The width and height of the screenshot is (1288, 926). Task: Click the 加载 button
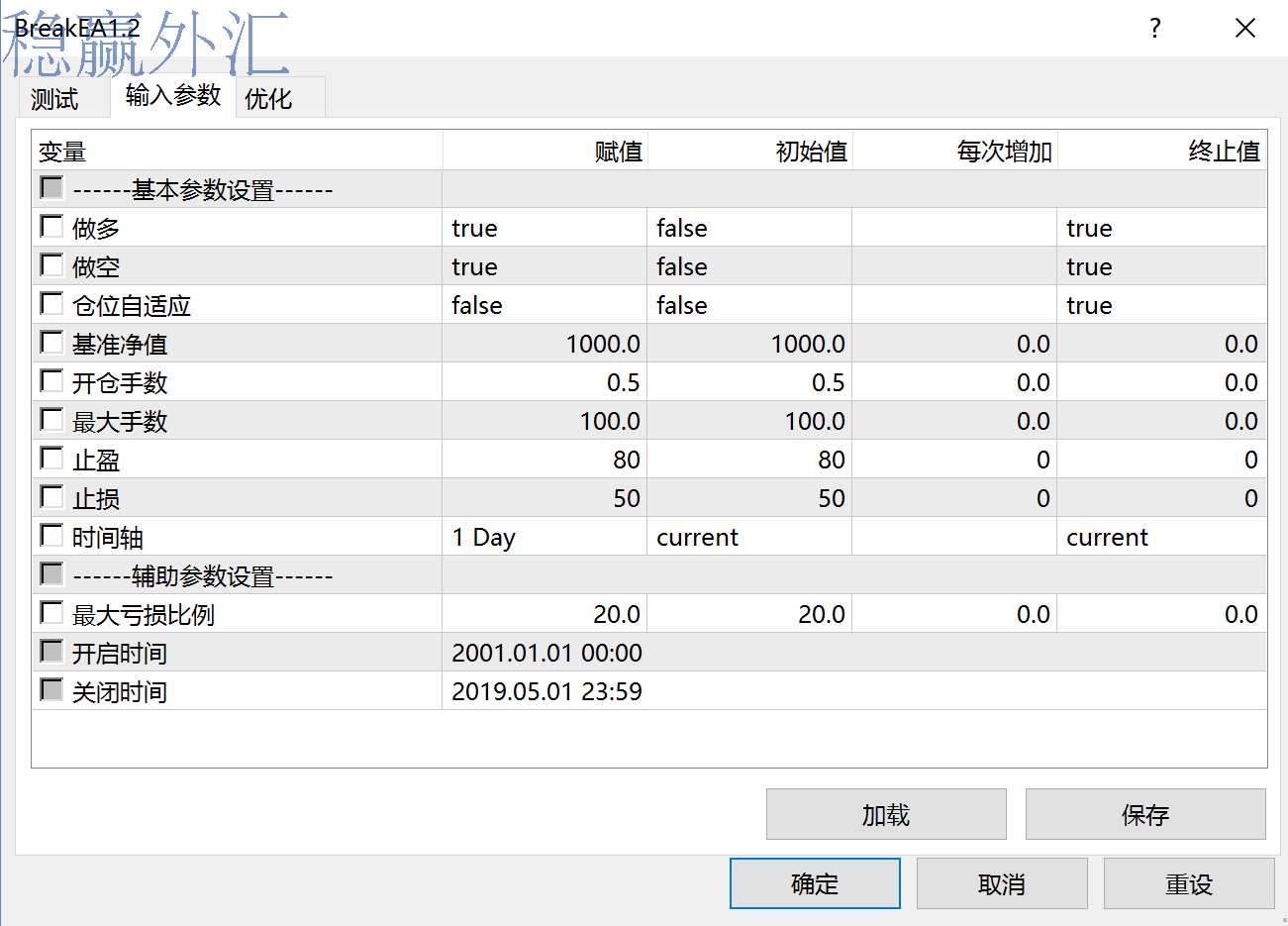tap(886, 814)
